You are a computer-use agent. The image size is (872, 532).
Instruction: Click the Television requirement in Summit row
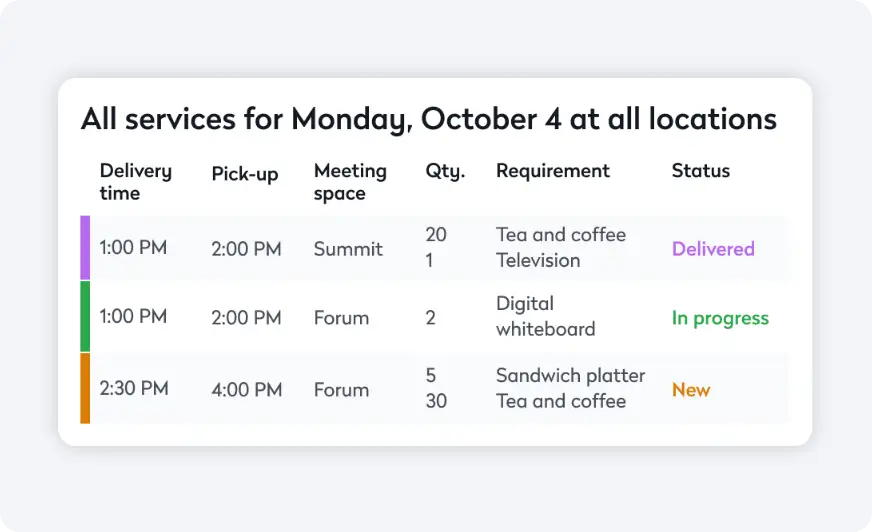(x=538, y=261)
